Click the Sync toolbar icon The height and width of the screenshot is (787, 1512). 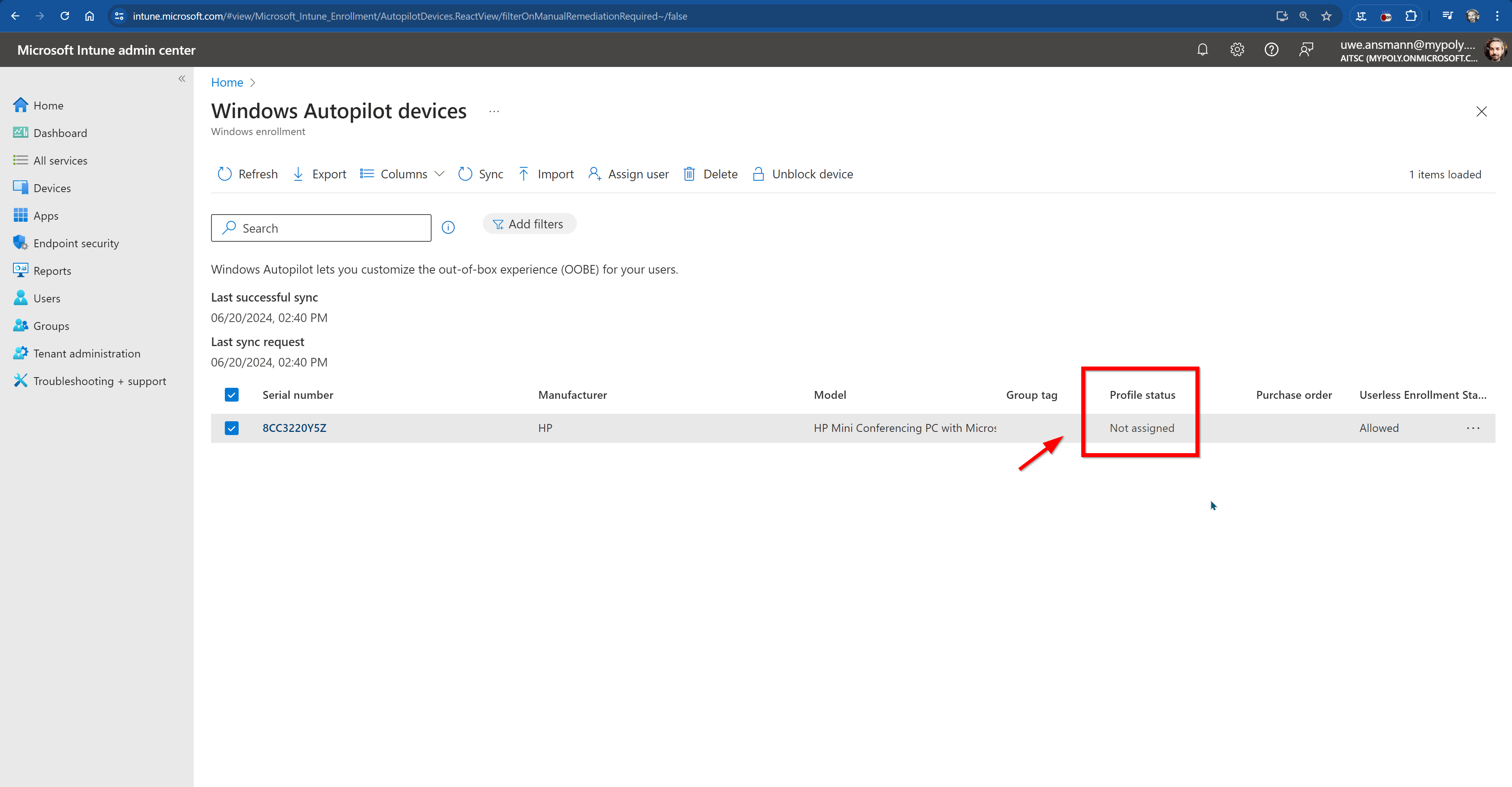465,174
